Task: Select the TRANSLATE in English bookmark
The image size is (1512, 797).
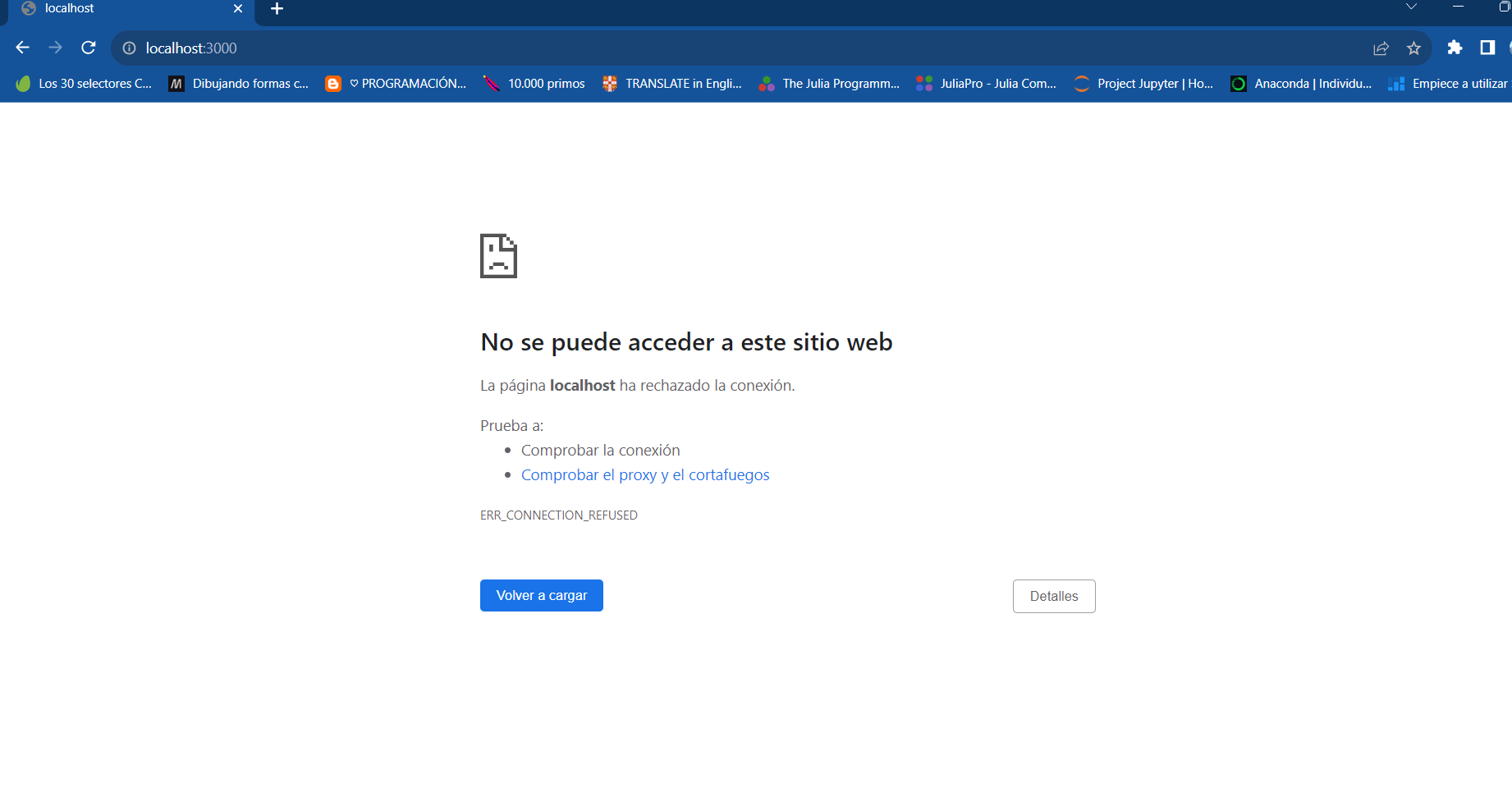Action: click(x=673, y=83)
